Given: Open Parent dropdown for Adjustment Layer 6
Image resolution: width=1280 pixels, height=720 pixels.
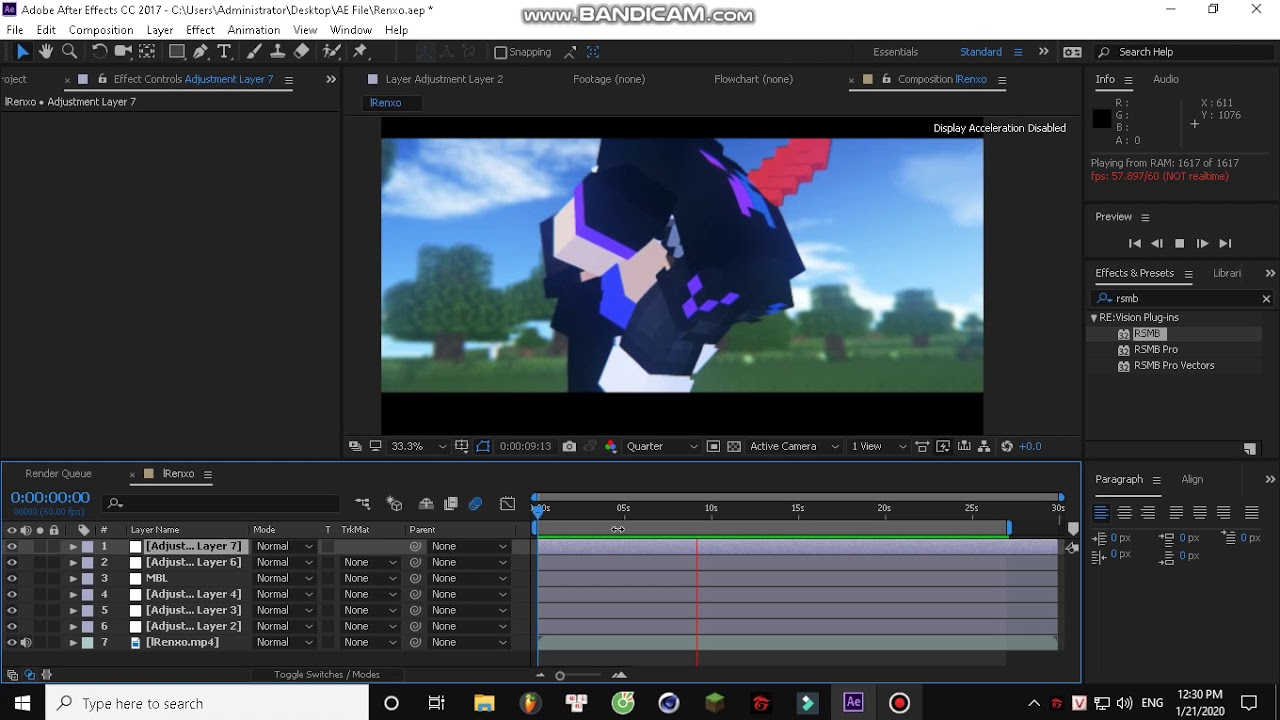Looking at the screenshot, I should click(469, 563).
